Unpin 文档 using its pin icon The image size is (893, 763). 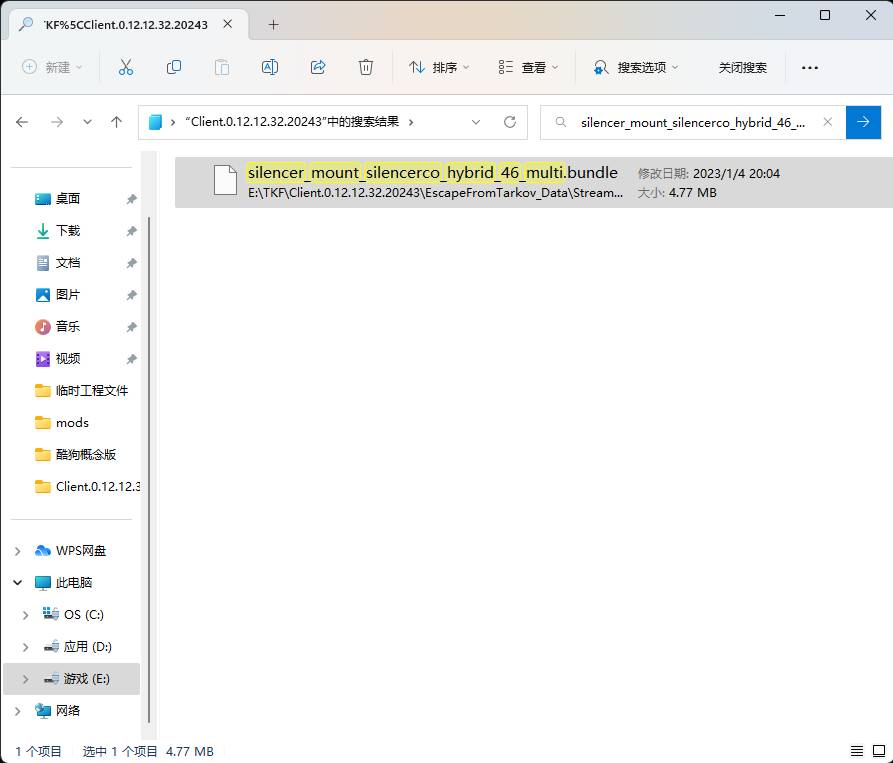[132, 262]
